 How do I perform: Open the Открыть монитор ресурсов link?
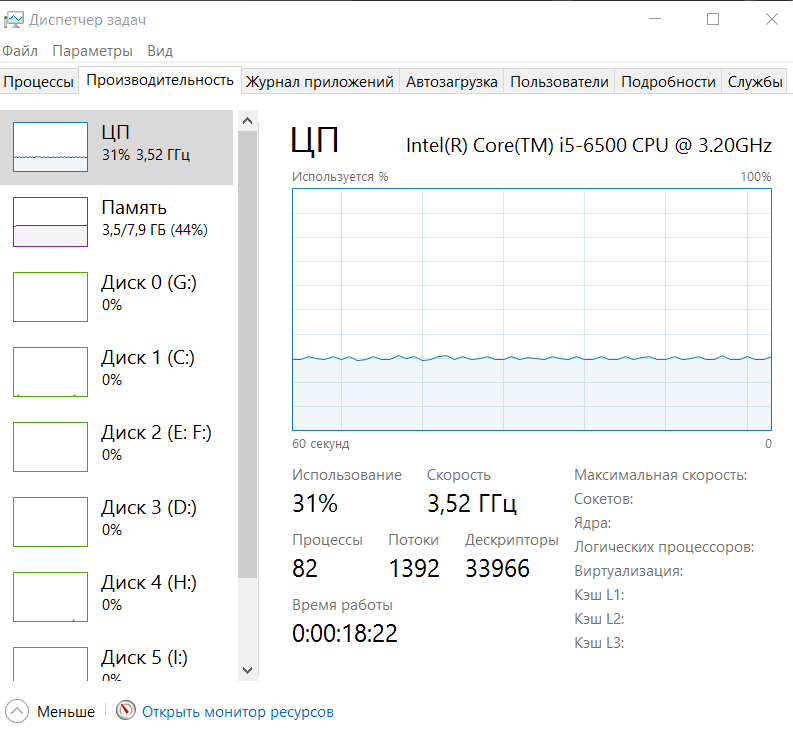[238, 712]
